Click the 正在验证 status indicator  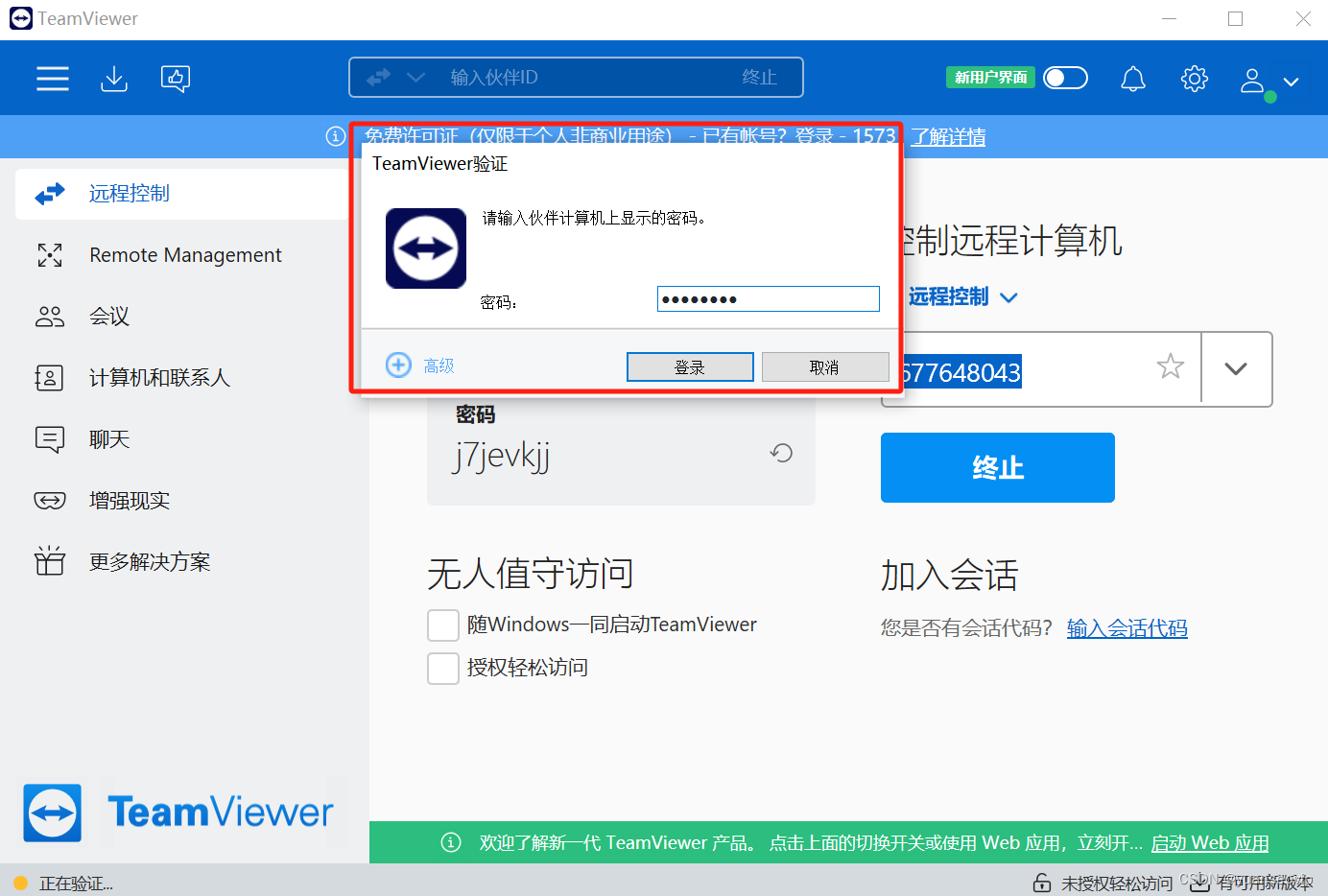[x=63, y=884]
